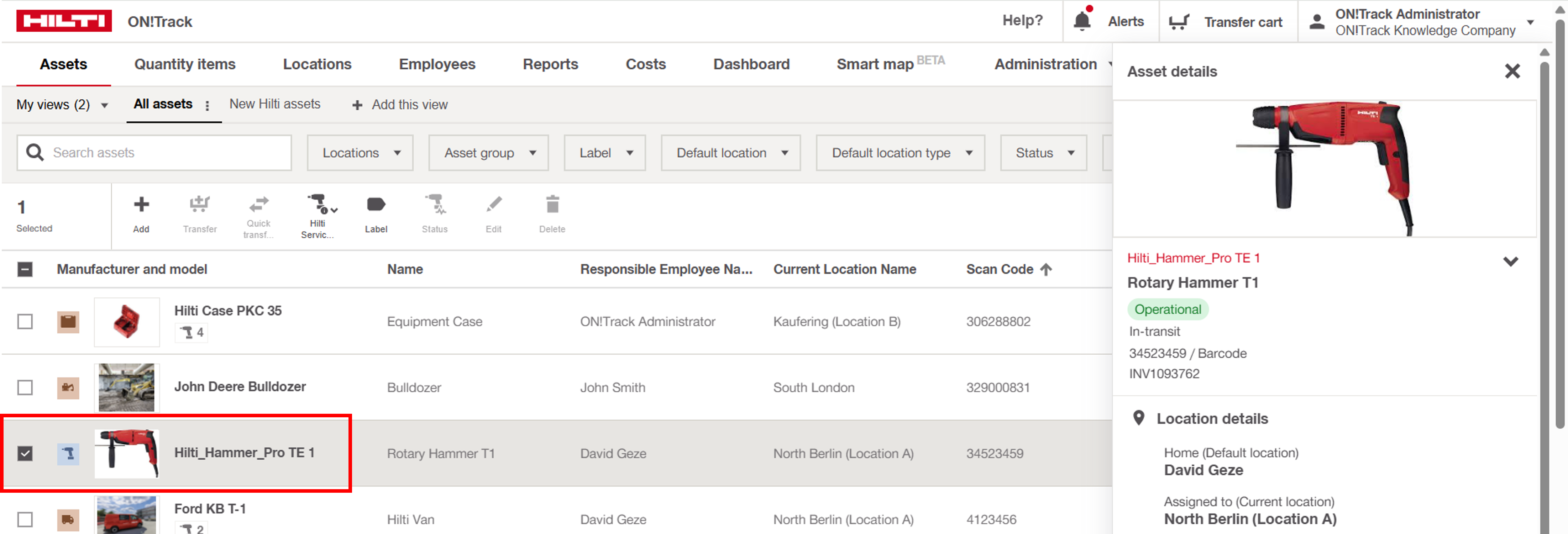
Task: Open the Transfer cart icon
Action: click(x=1179, y=22)
